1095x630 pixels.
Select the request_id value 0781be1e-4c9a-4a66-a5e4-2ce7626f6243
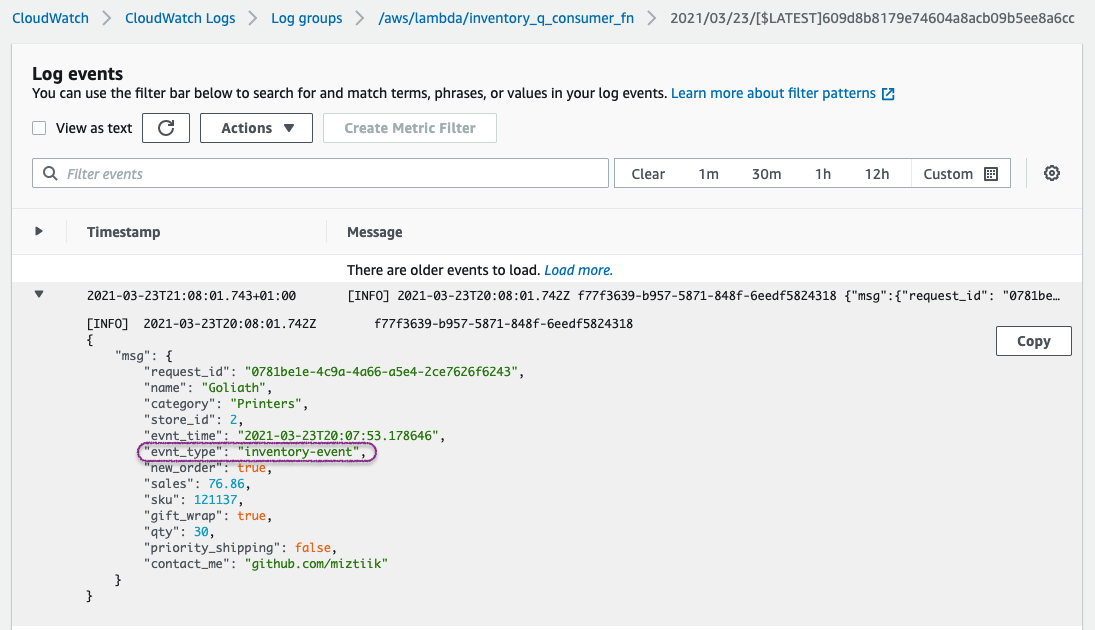point(381,372)
